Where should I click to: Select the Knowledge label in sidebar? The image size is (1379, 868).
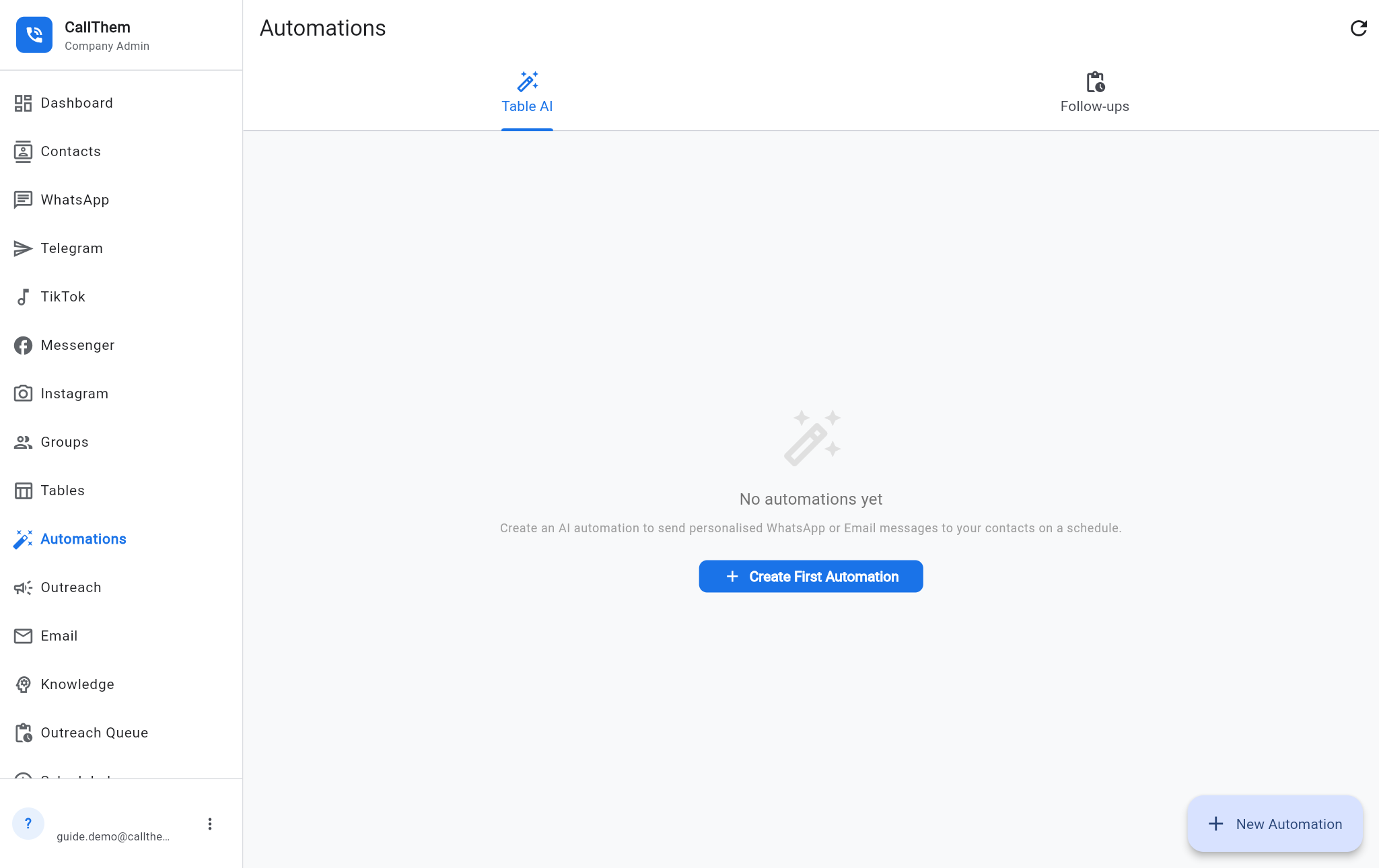tap(77, 684)
